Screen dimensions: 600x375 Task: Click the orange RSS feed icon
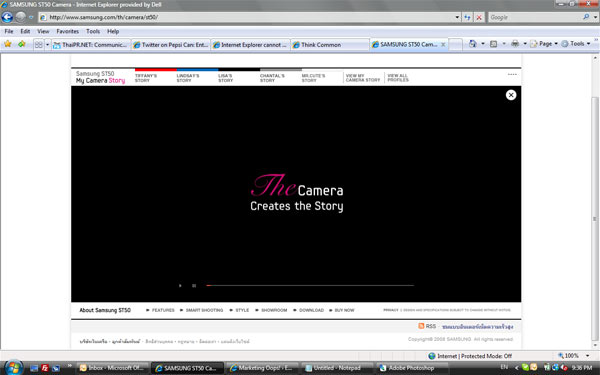pos(421,326)
